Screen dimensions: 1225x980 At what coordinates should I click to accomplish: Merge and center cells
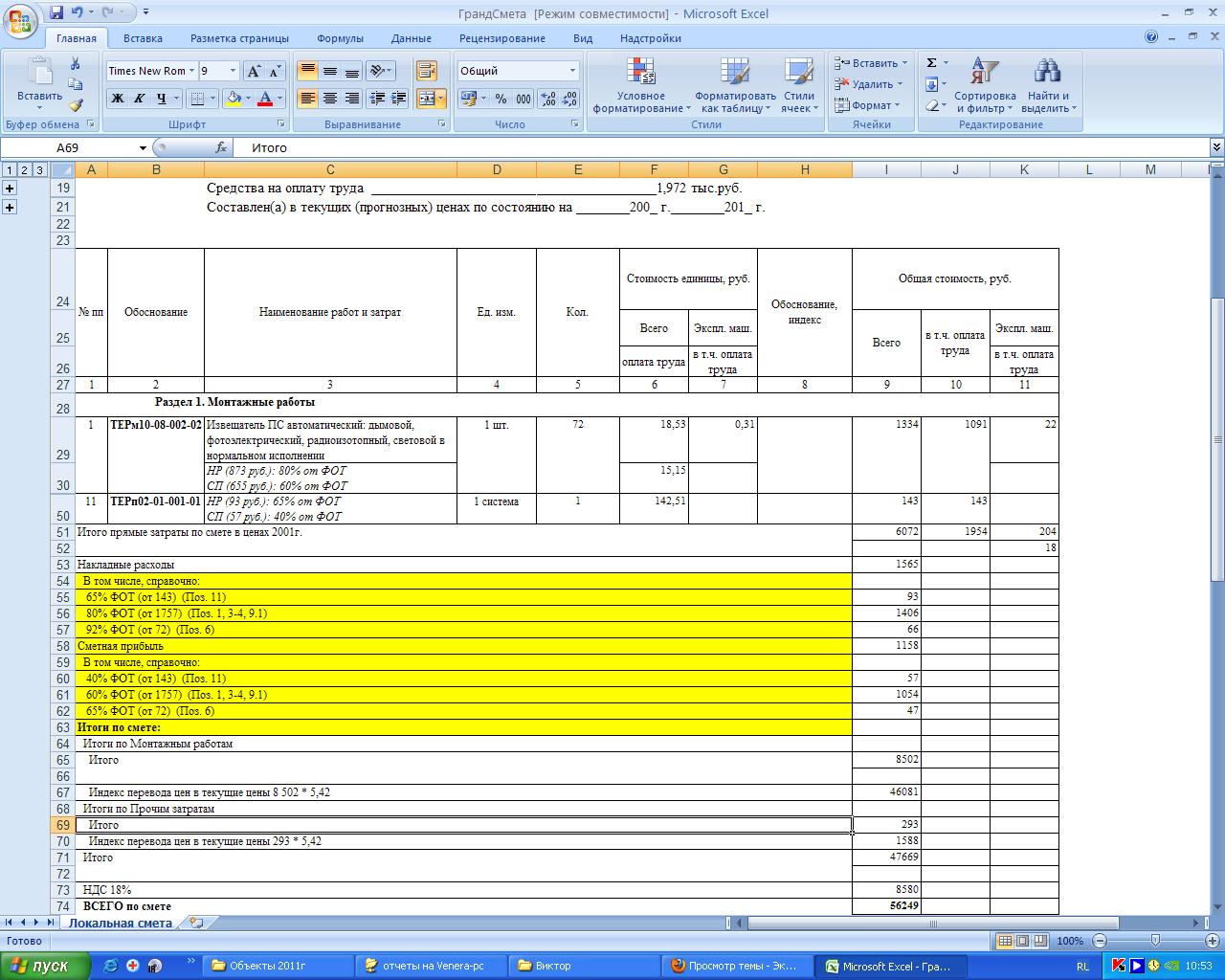point(426,98)
